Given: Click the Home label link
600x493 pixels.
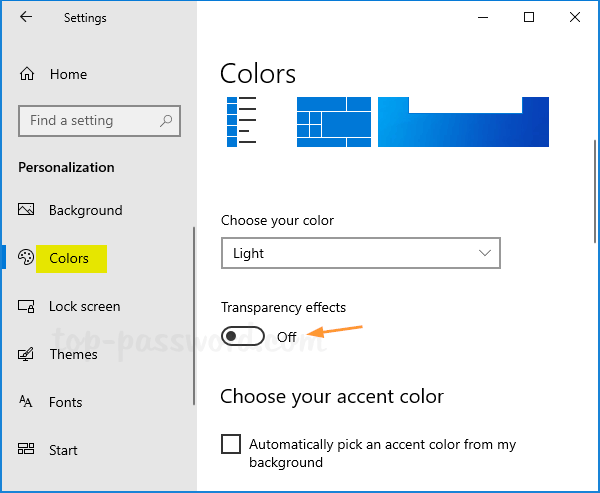Looking at the screenshot, I should tap(68, 74).
